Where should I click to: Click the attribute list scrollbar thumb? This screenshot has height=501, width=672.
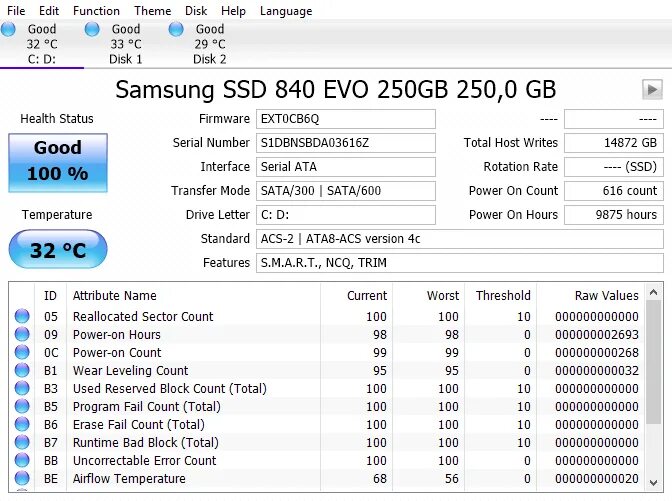click(654, 362)
